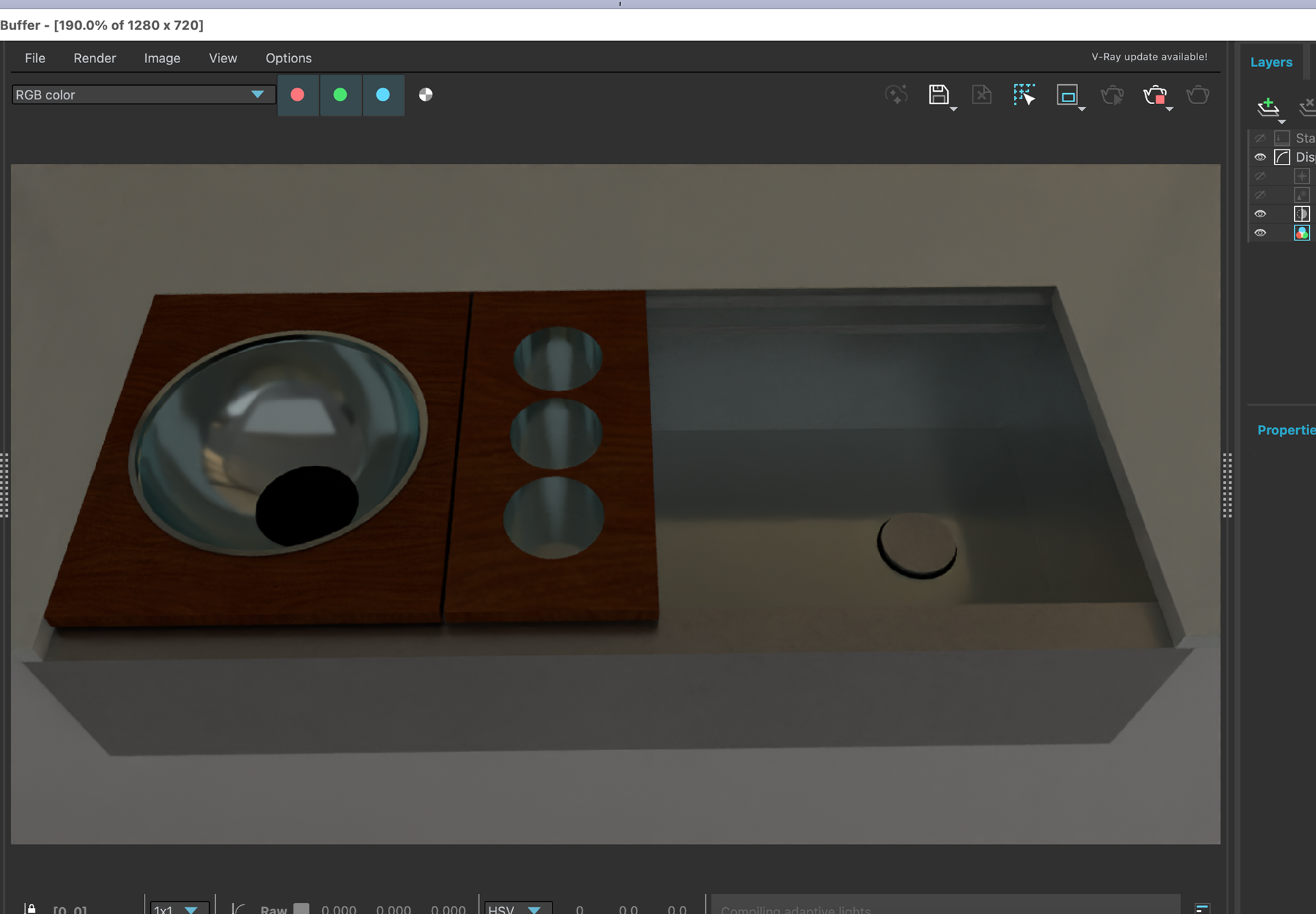This screenshot has height=914, width=1316.
Task: Click the render region frame icon
Action: (x=1067, y=95)
